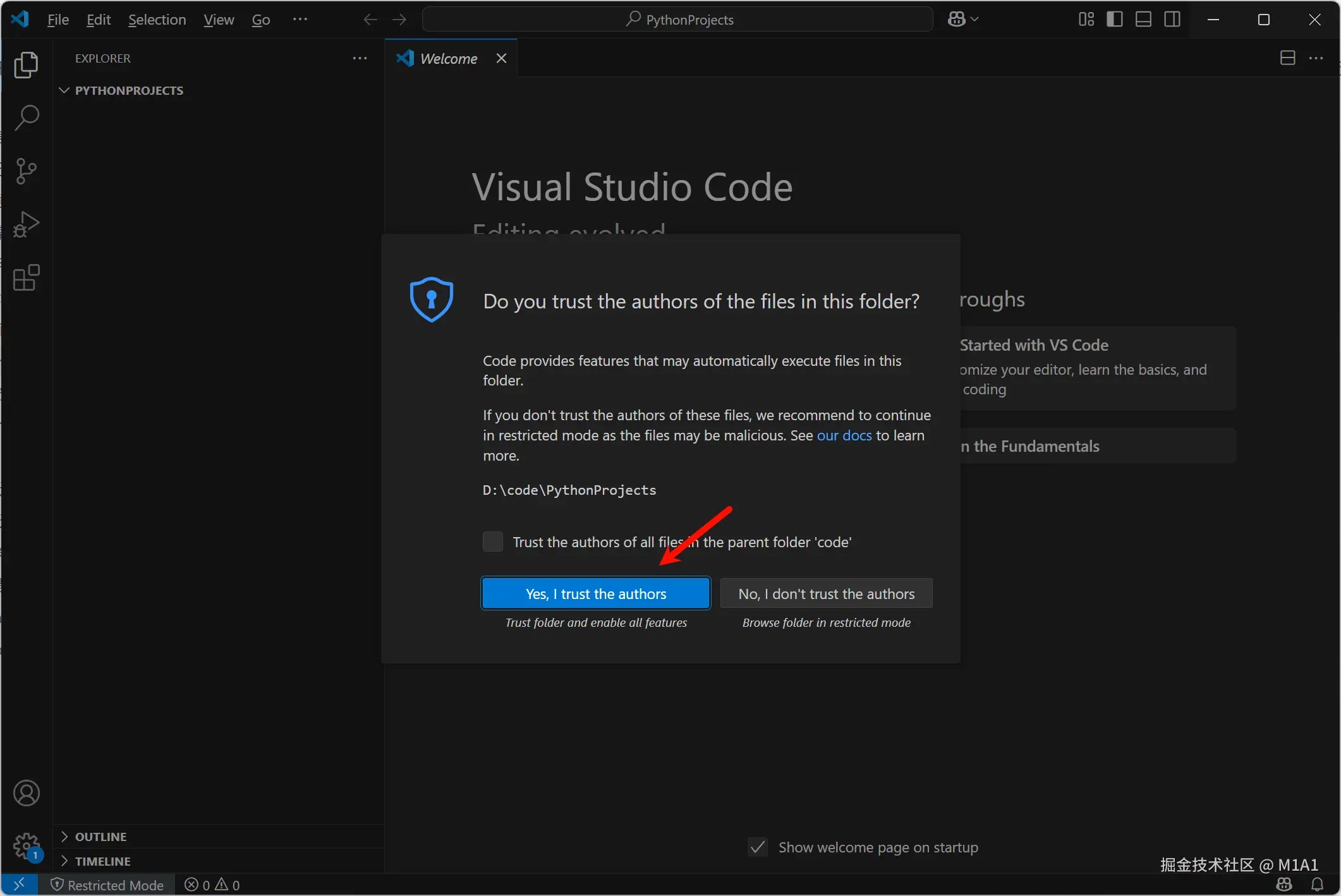Switch to the Welcome tab
This screenshot has height=896, width=1341.
449,58
